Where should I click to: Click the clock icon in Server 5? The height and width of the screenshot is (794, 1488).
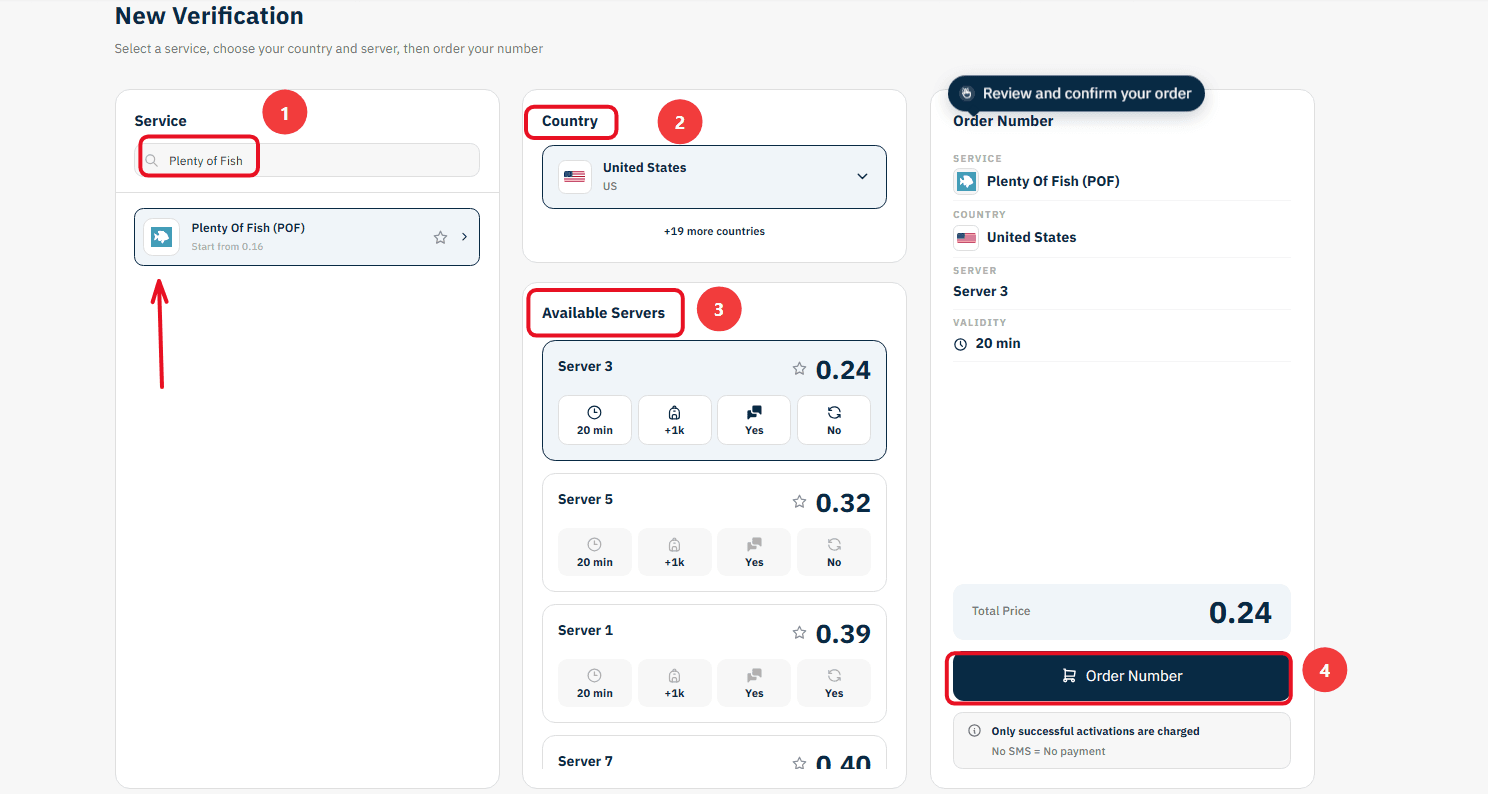594,545
